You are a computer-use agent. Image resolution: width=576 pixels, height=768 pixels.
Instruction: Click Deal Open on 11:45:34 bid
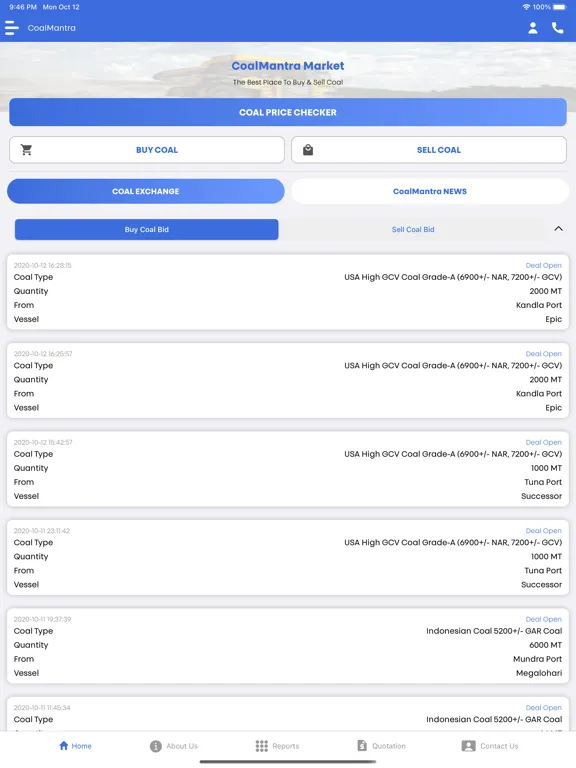544,708
